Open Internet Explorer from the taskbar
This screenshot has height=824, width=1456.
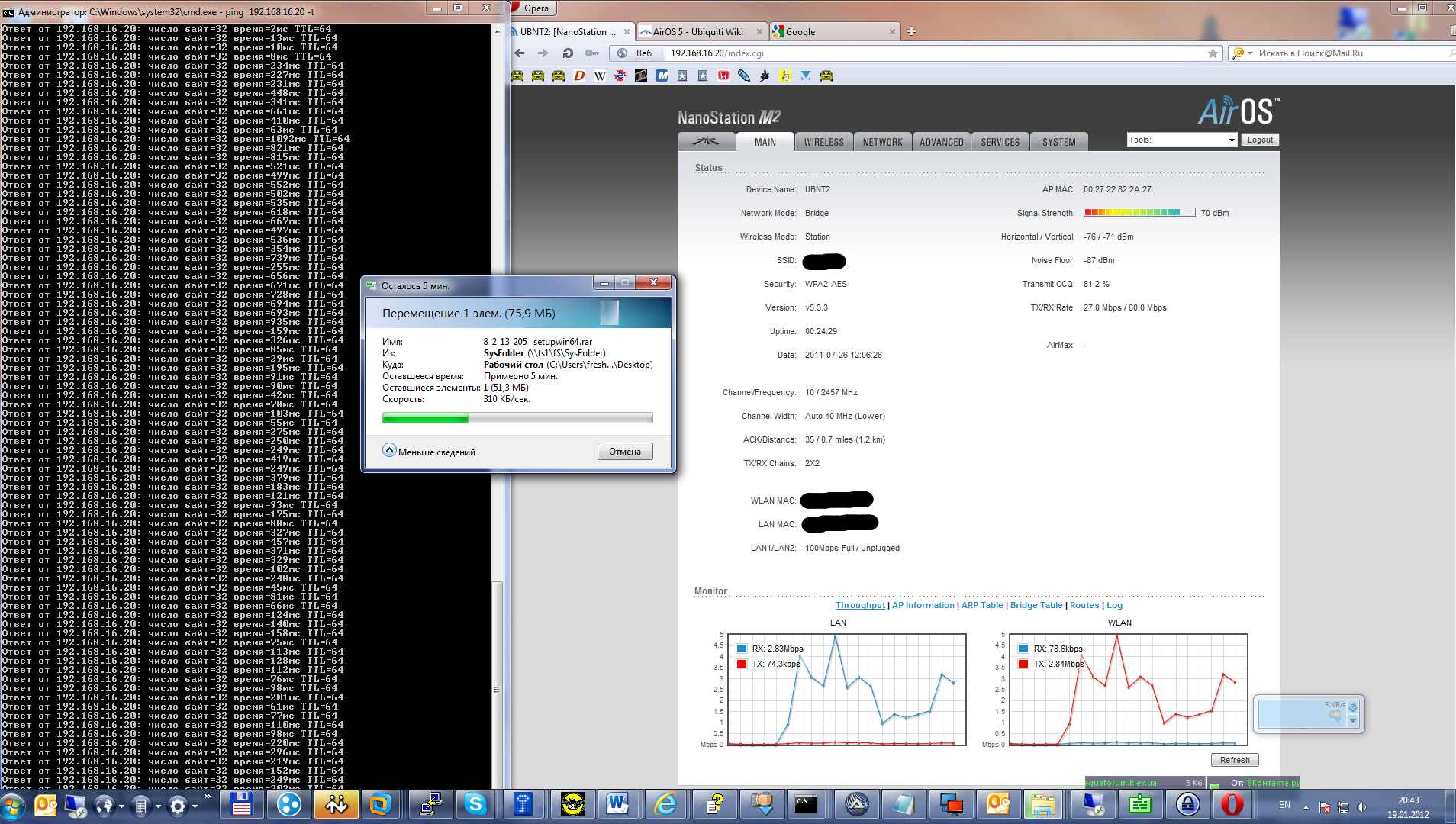pos(665,804)
